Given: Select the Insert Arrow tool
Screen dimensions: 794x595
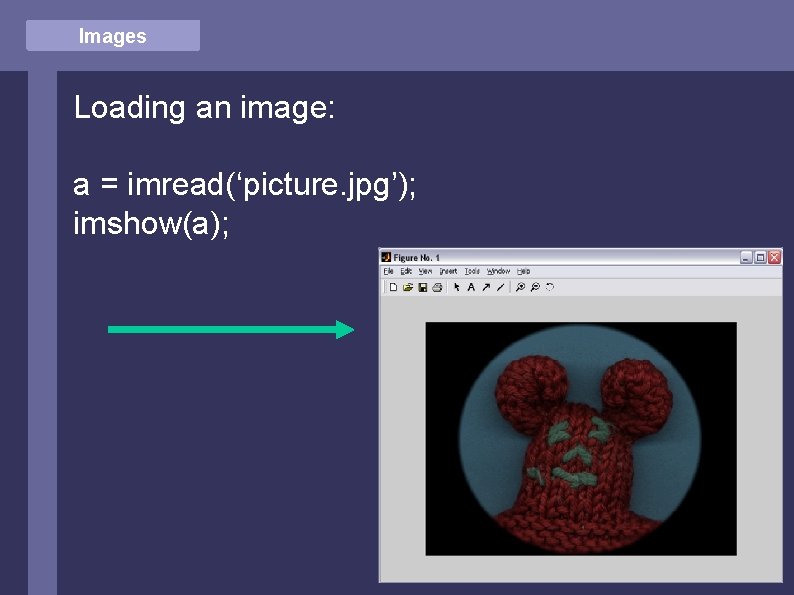Looking at the screenshot, I should (x=486, y=287).
